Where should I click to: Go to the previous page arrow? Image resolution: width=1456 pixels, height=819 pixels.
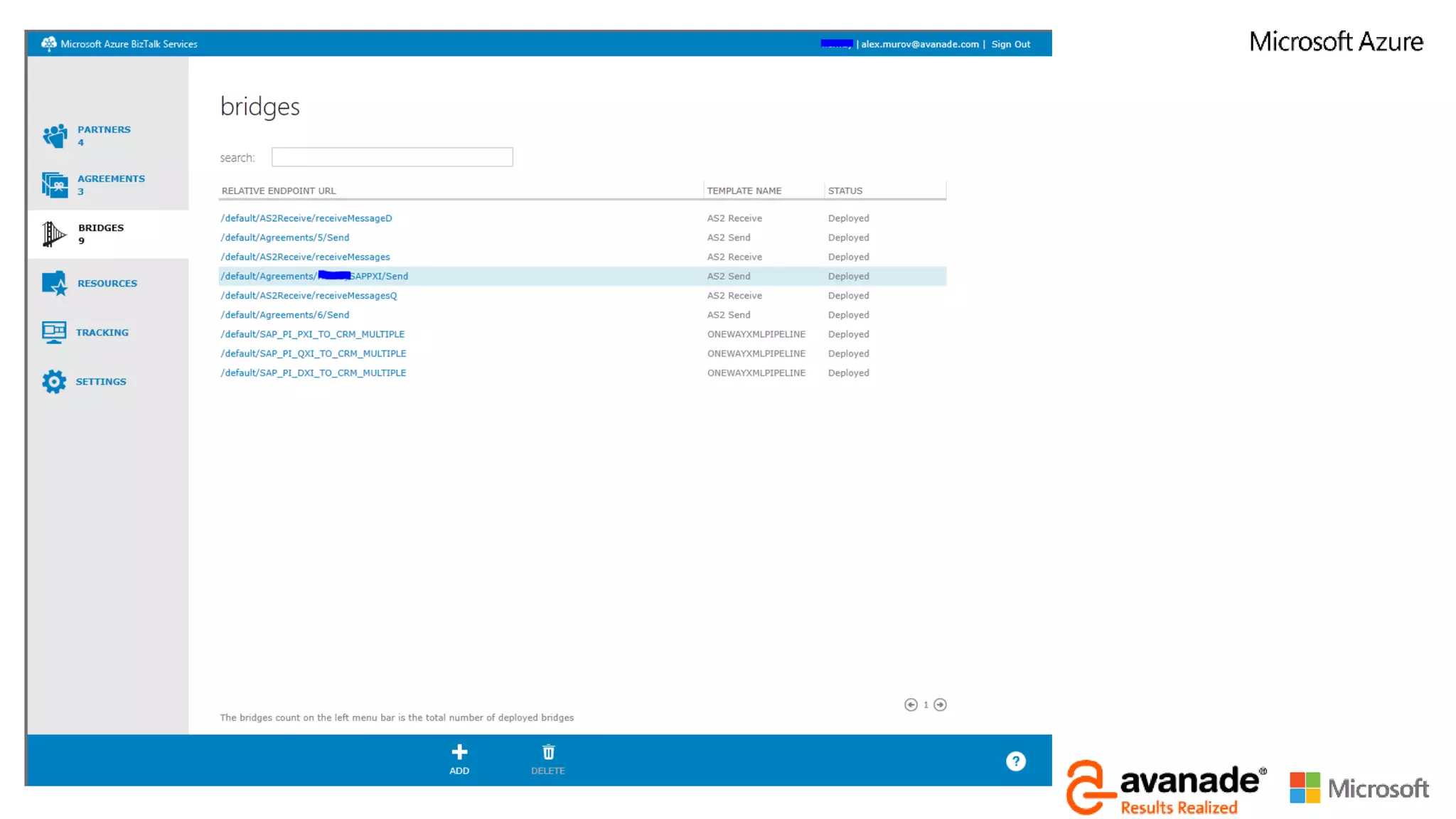tap(911, 705)
